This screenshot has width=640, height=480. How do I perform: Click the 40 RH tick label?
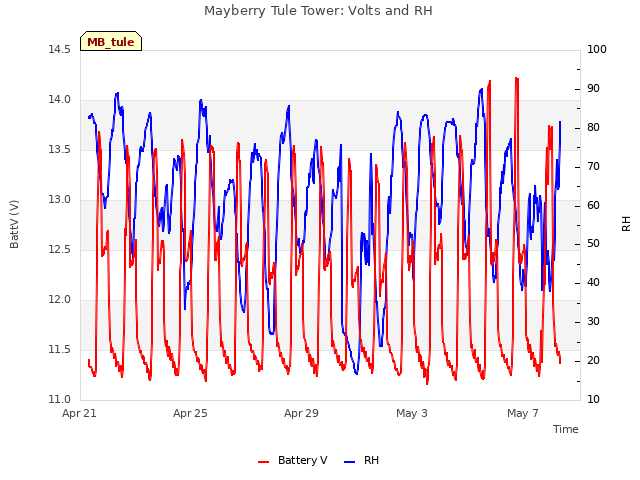(593, 282)
